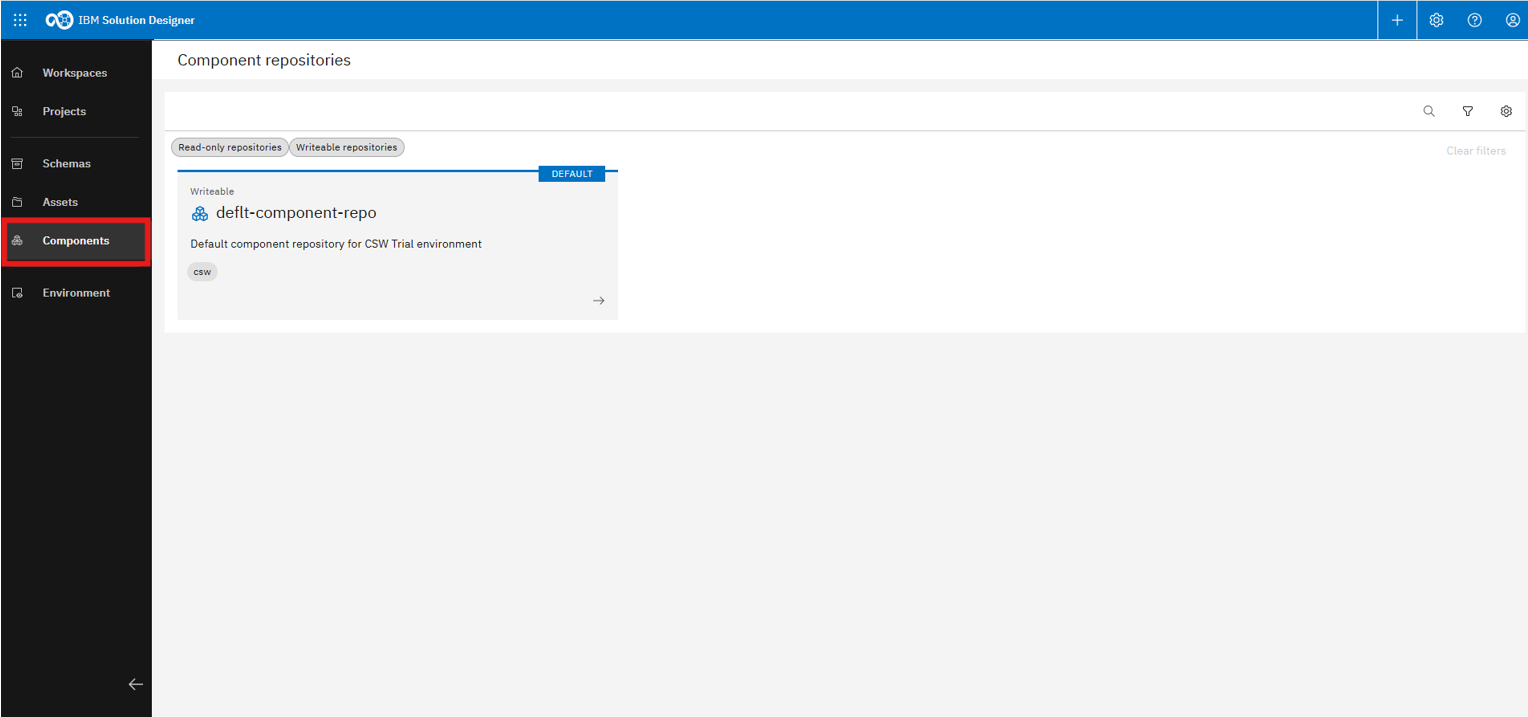Go to Workspaces in the sidebar

[x=74, y=73]
